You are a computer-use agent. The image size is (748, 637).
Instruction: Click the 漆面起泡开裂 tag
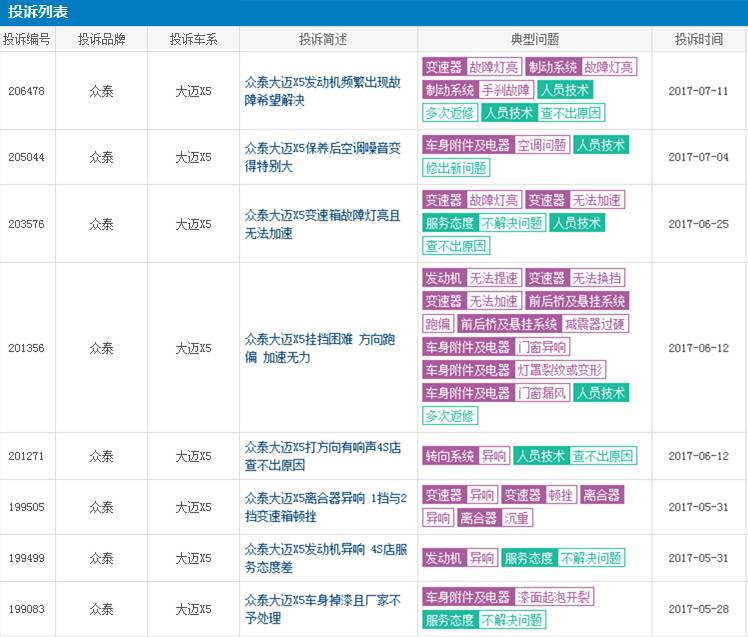[554, 597]
